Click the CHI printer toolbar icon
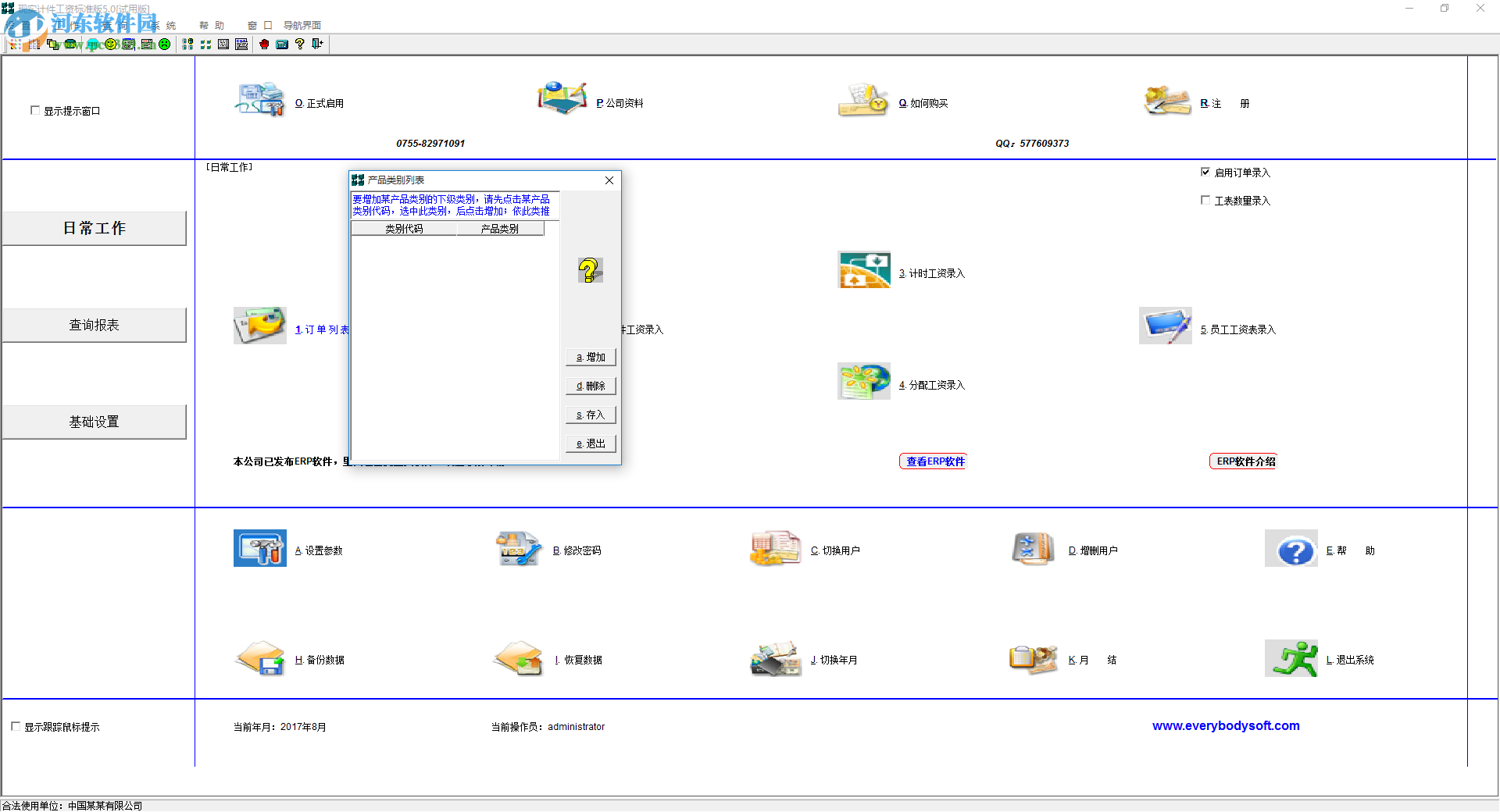1500x812 pixels. coord(241,45)
